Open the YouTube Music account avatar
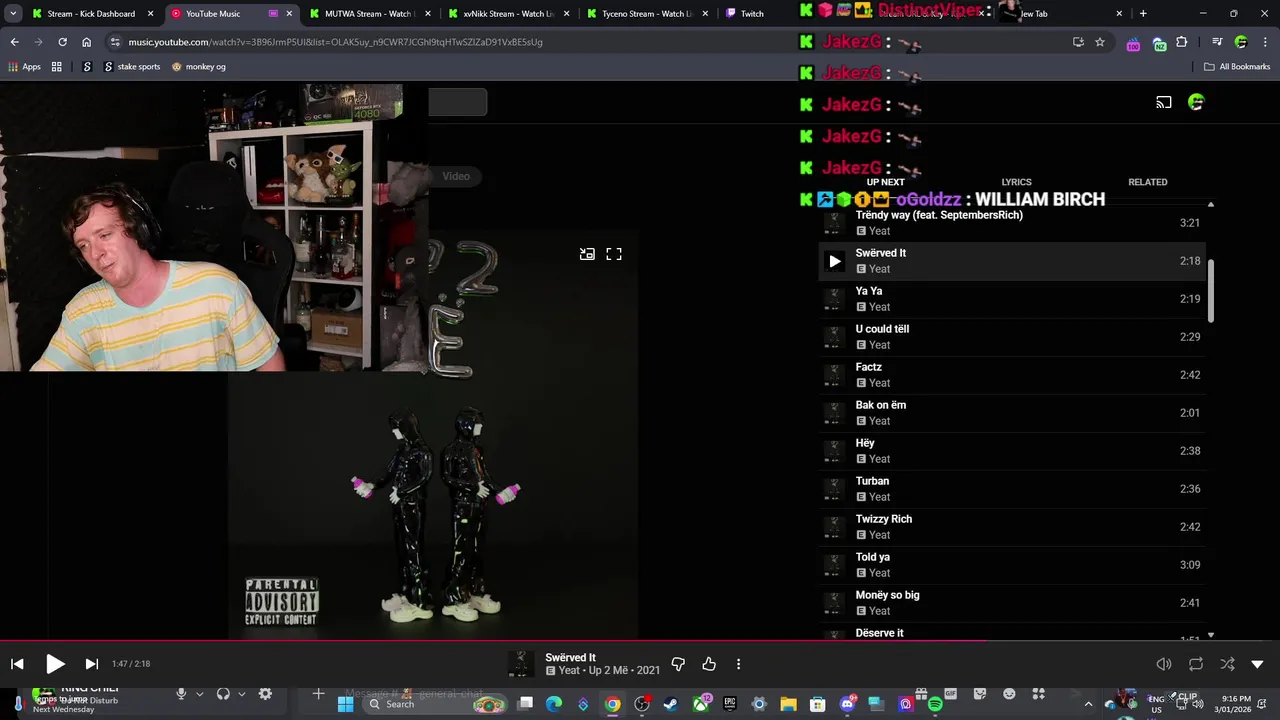Viewport: 1280px width, 720px height. point(1196,102)
